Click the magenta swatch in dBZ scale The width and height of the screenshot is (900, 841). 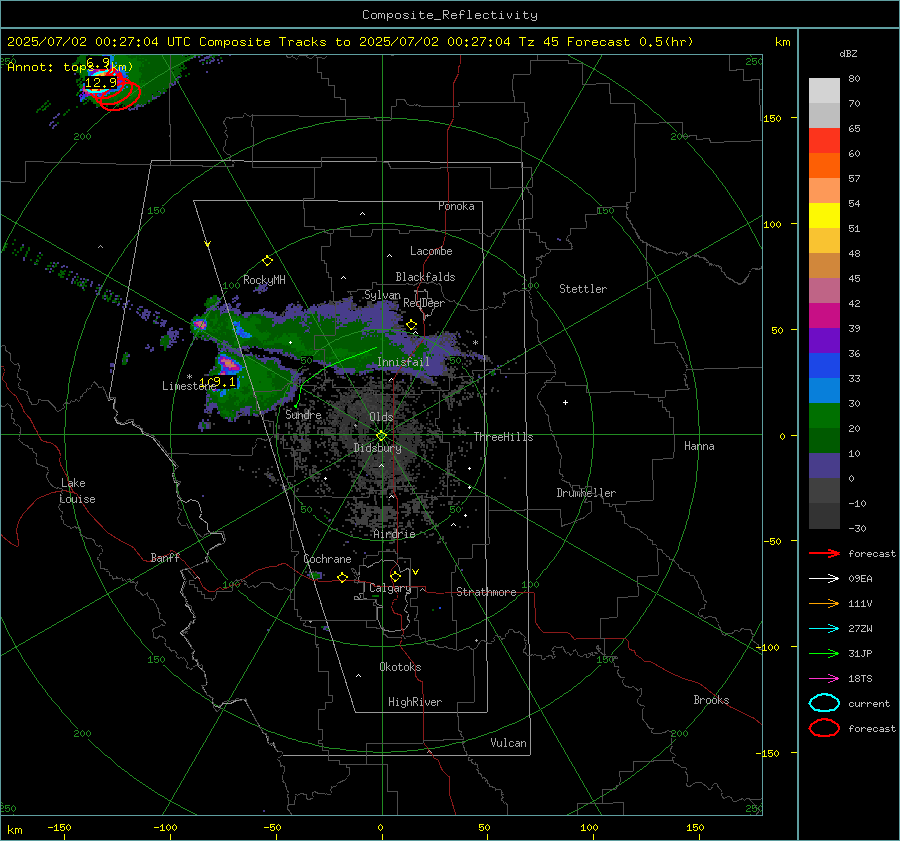pos(824,316)
